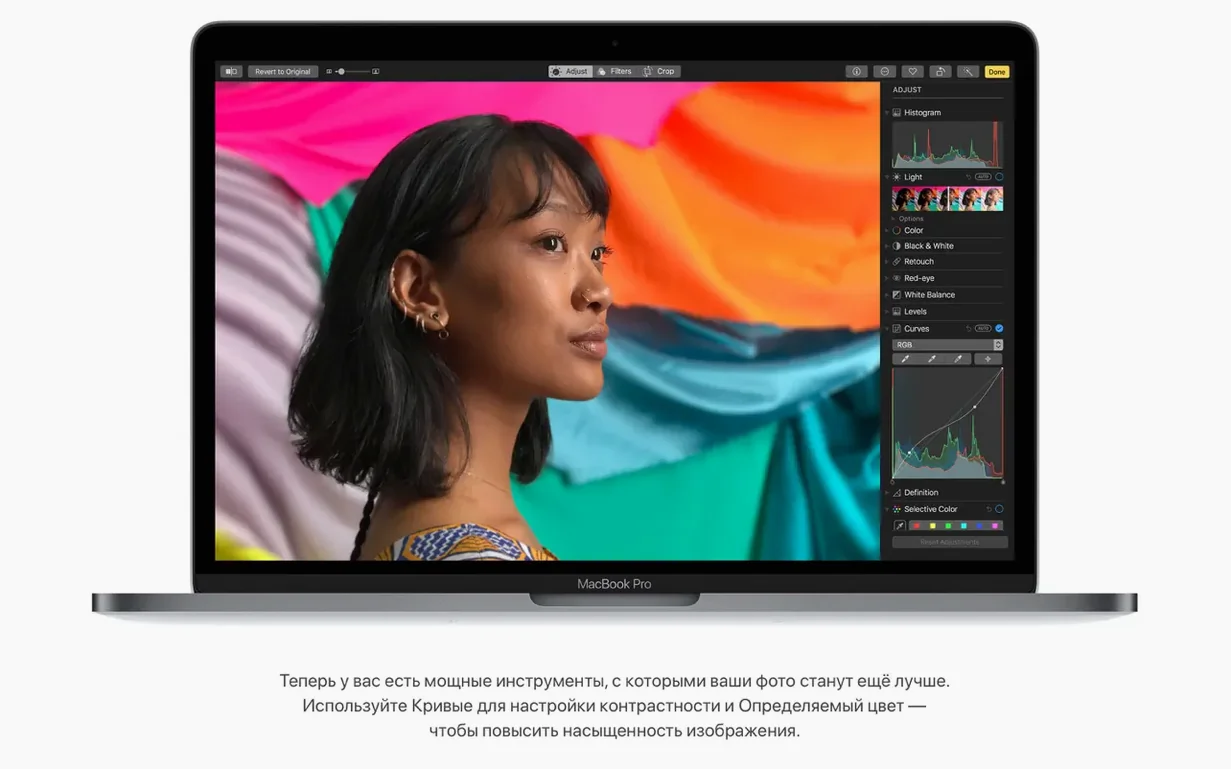Image resolution: width=1231 pixels, height=769 pixels.
Task: Mark photo as Favorite with heart icon
Action: coord(912,72)
